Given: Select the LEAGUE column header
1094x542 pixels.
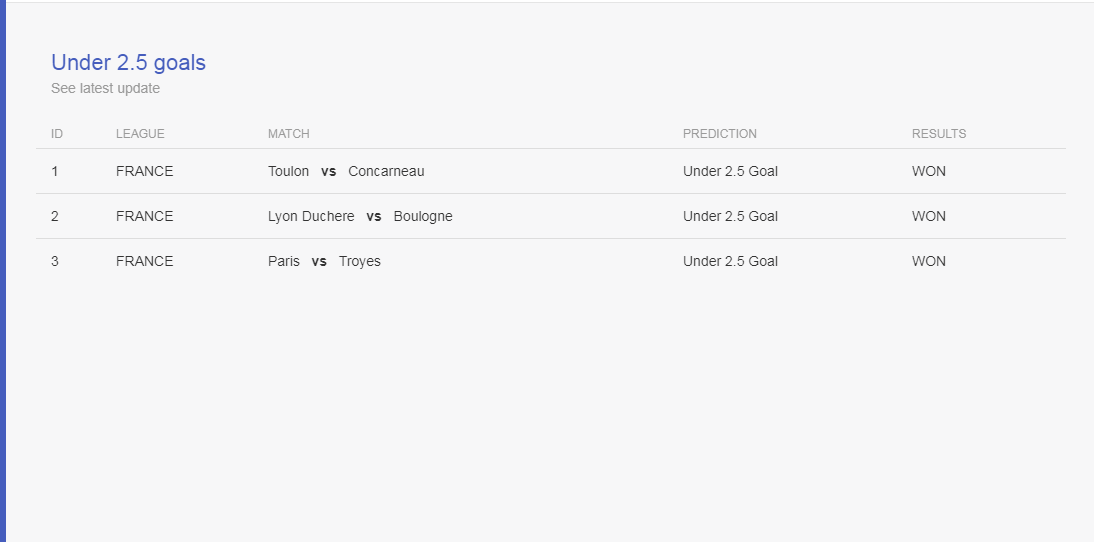Looking at the screenshot, I should (140, 134).
